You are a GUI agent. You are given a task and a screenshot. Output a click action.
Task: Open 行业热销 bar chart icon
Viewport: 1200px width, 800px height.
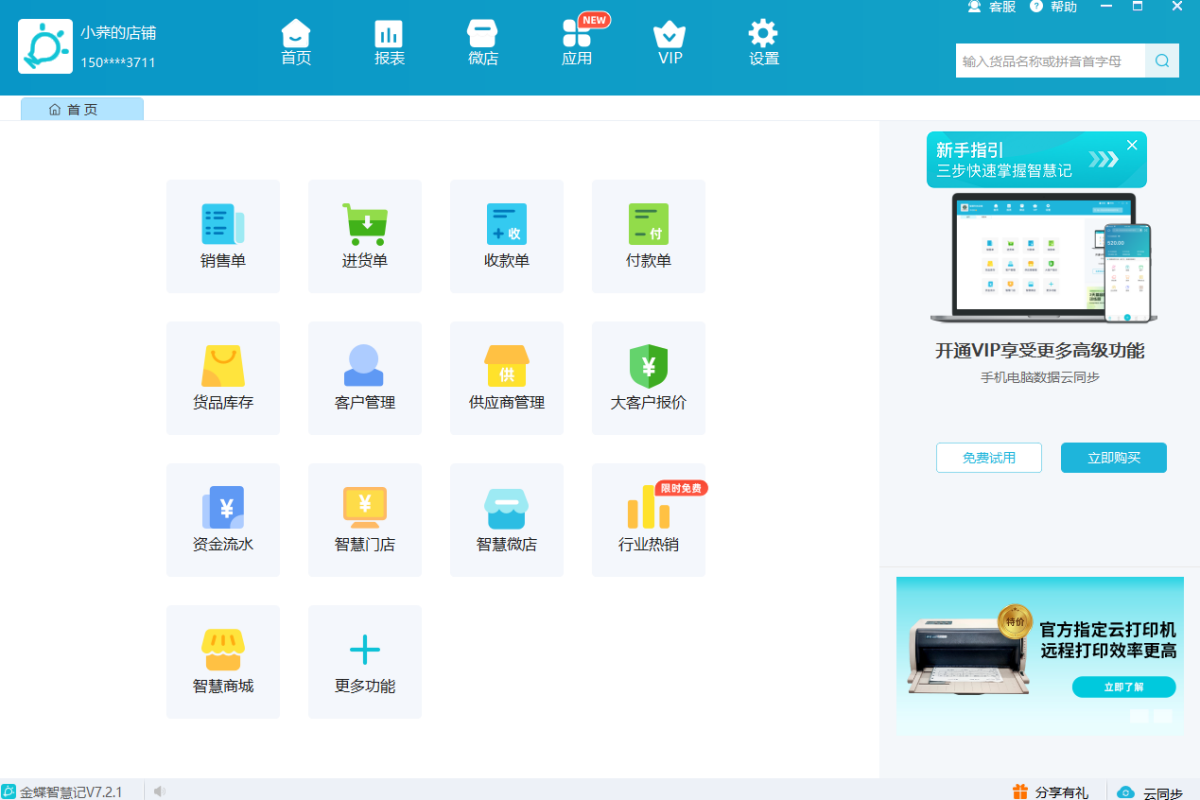[648, 510]
